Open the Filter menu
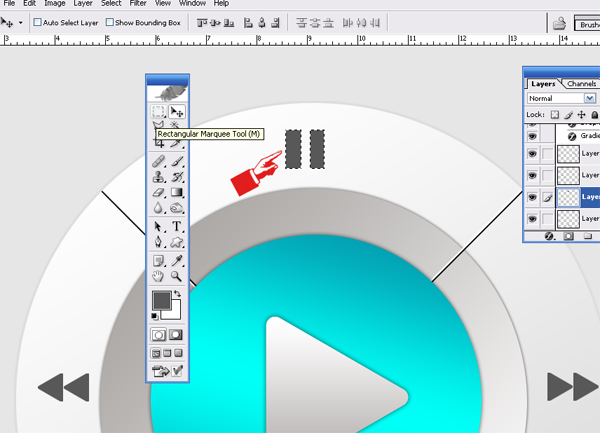 point(138,3)
